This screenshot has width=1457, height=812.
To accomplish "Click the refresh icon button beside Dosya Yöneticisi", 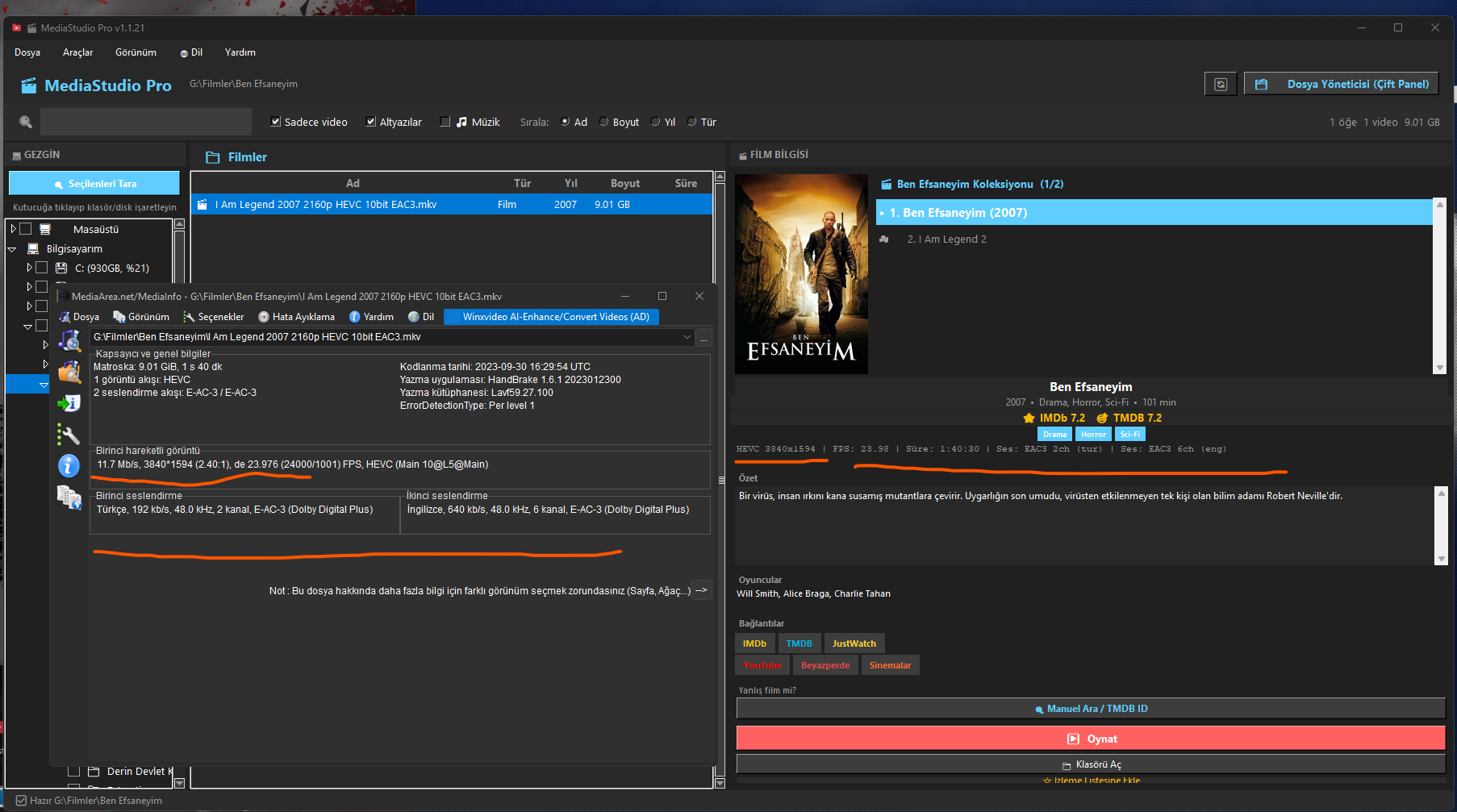I will (x=1221, y=84).
